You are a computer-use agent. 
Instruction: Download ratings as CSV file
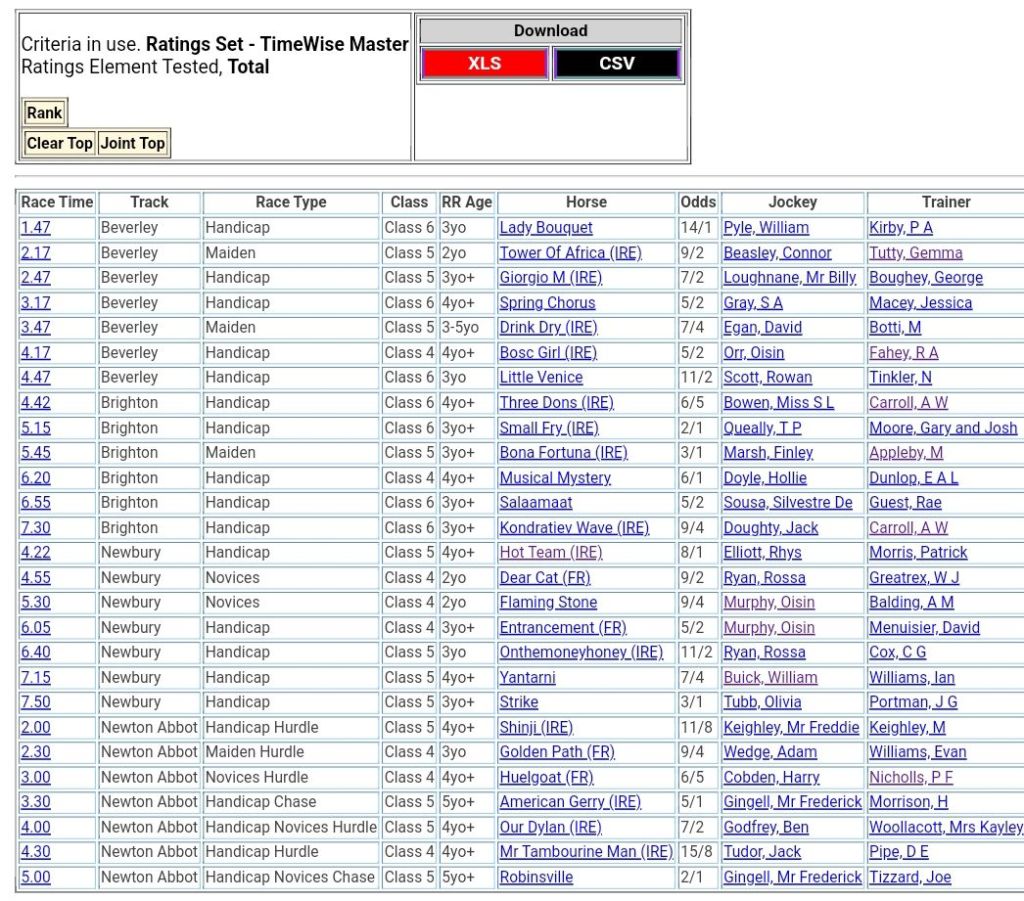point(616,64)
